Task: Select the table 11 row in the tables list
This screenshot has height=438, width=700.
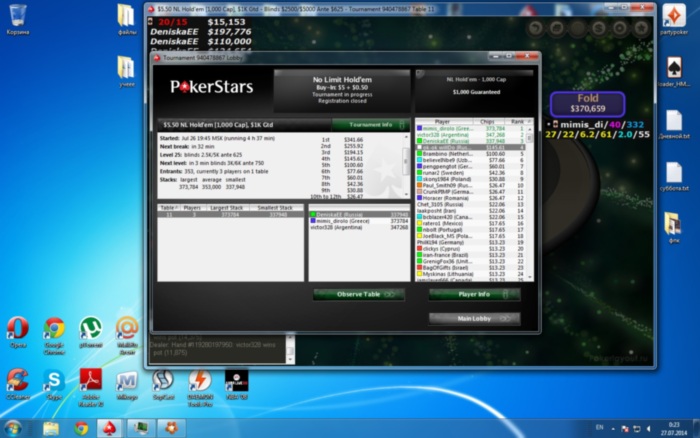Action: pos(230,214)
